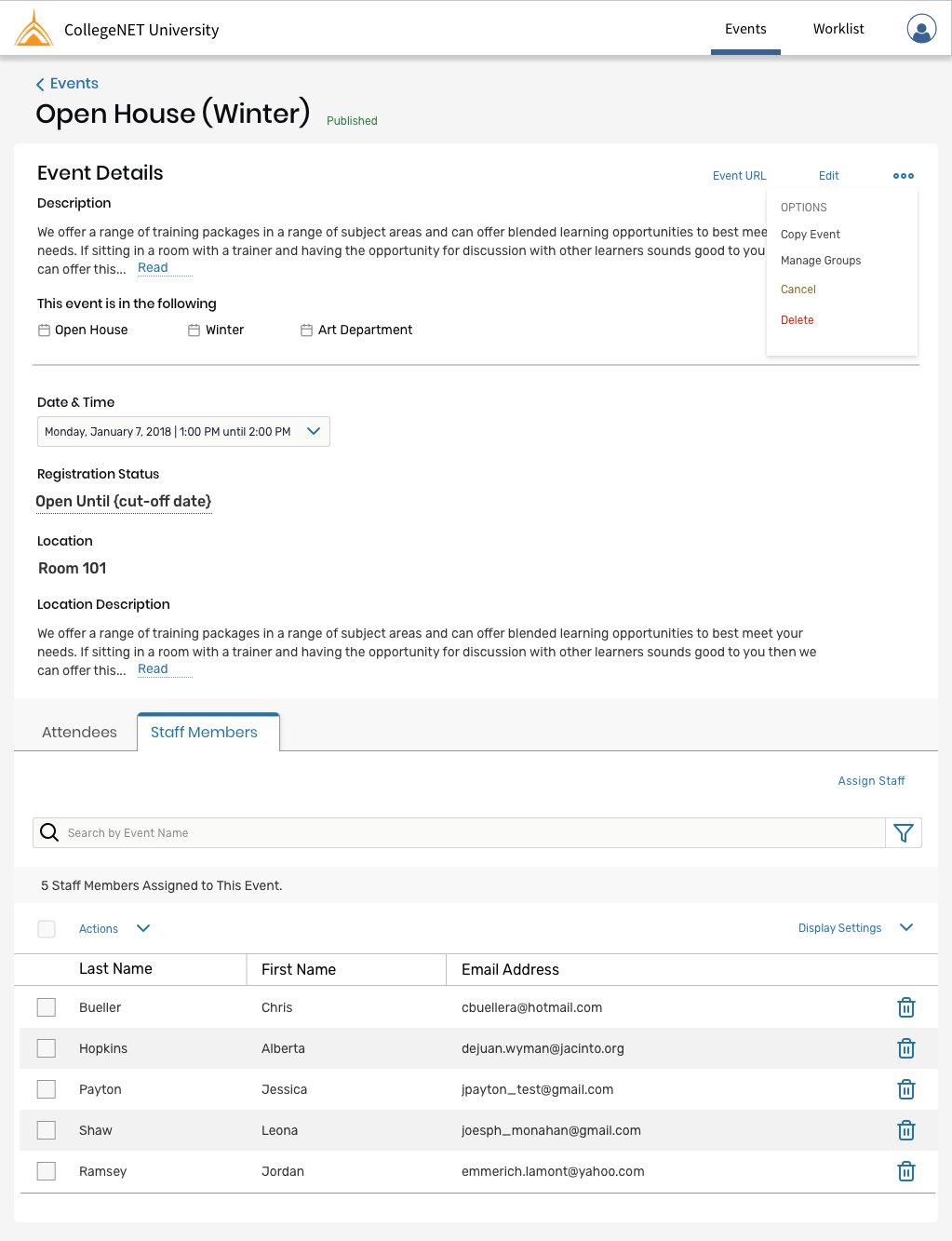Click Assign Staff

point(871,781)
